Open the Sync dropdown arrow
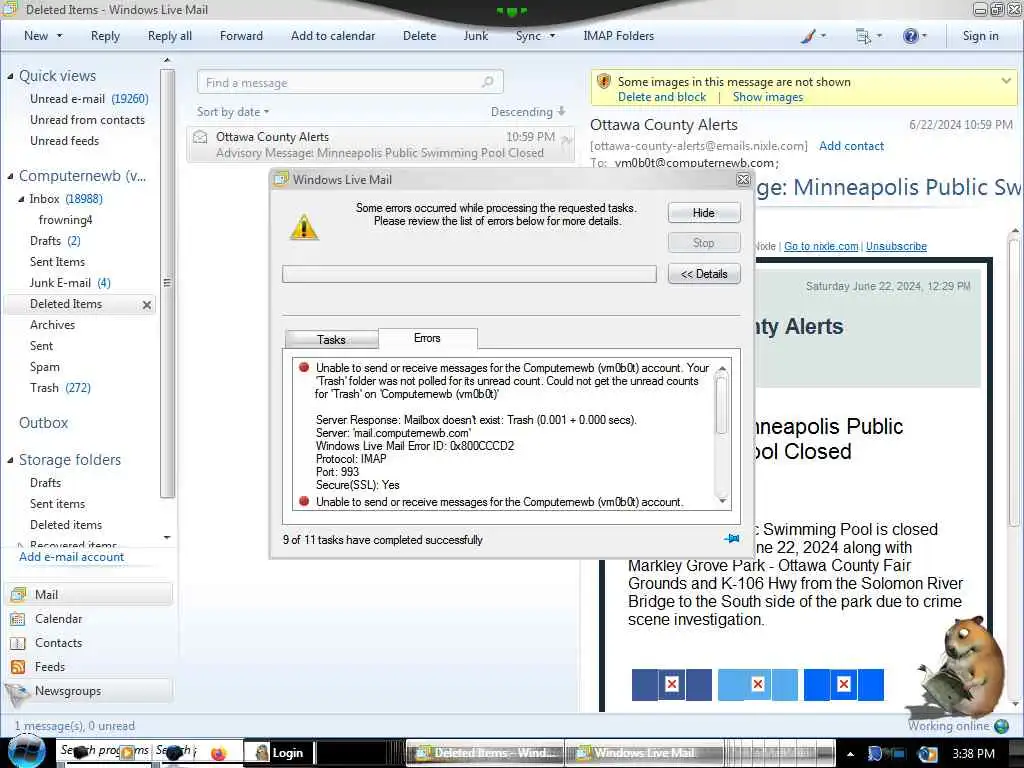The width and height of the screenshot is (1024, 768). click(x=552, y=36)
